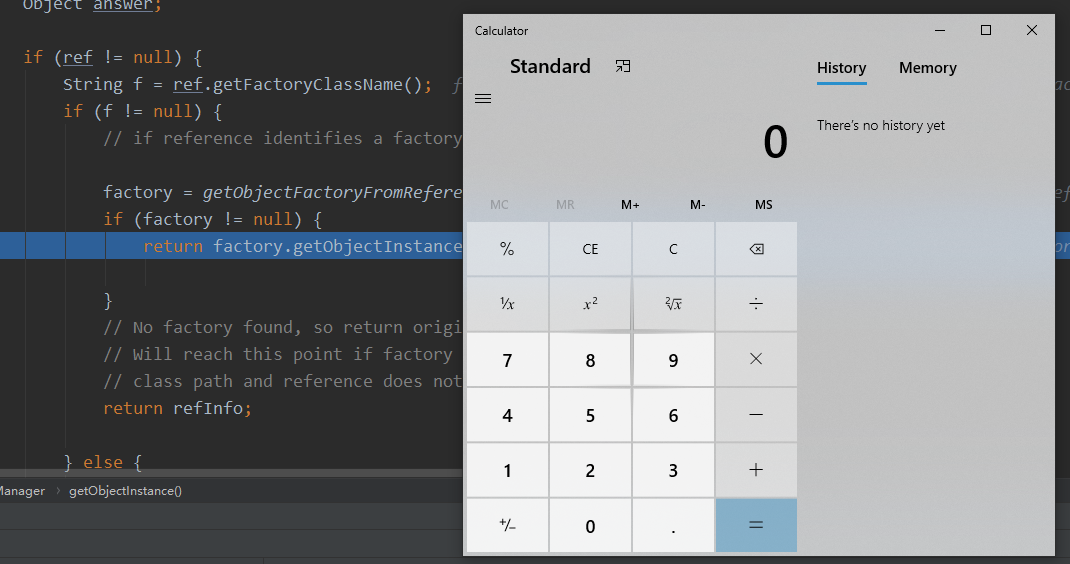Click the square root function key
Screen dimensions: 1070x564
point(673,304)
